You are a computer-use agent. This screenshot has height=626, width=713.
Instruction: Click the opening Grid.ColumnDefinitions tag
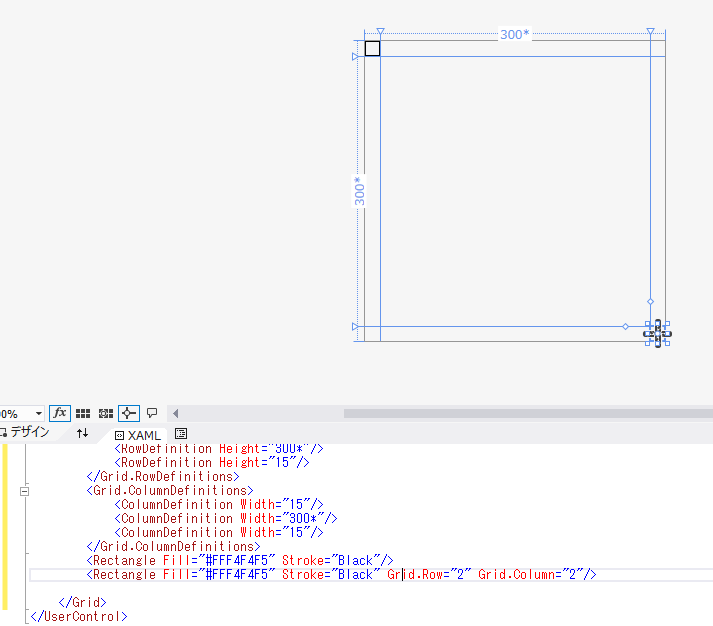(170, 491)
